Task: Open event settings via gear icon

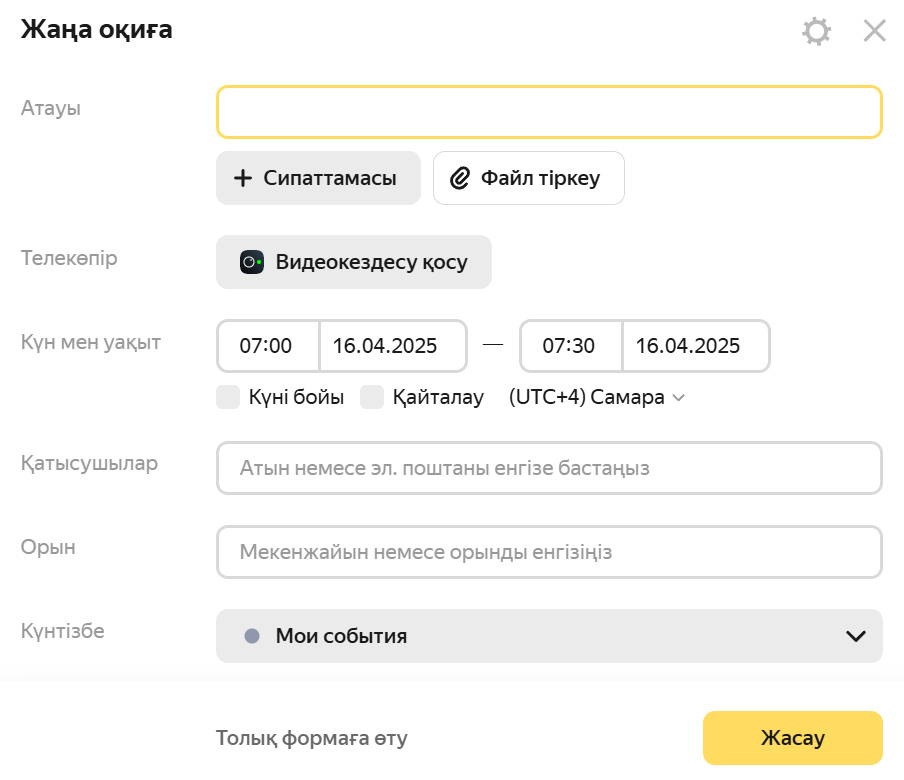Action: click(816, 31)
